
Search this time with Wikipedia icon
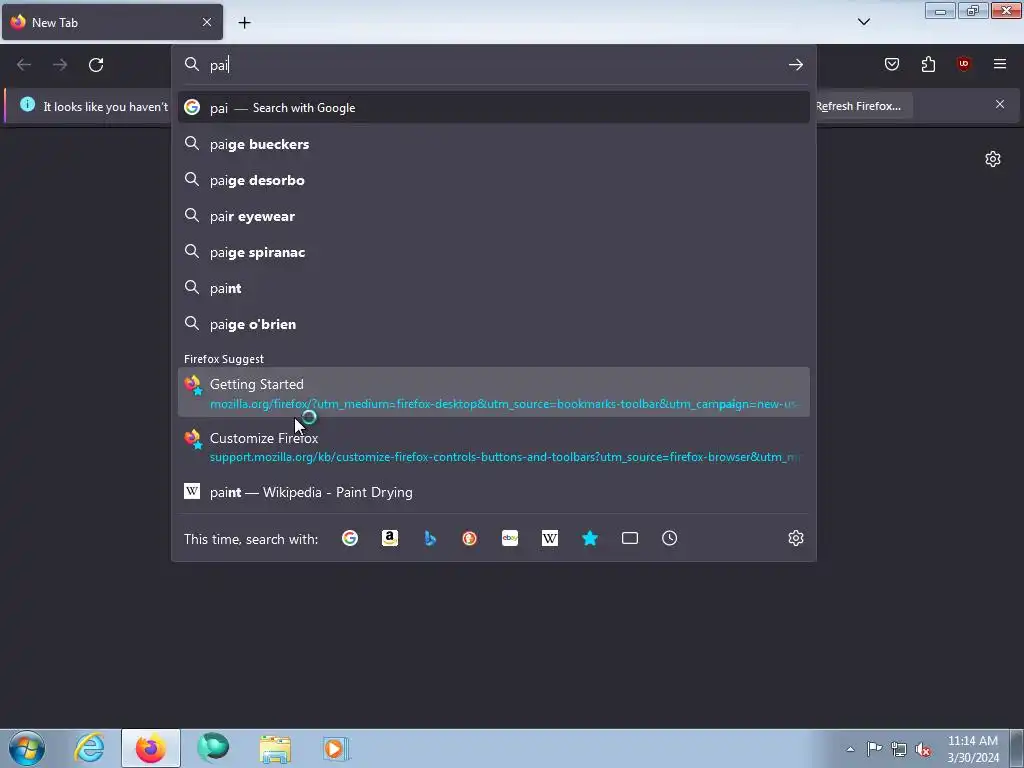click(x=550, y=538)
